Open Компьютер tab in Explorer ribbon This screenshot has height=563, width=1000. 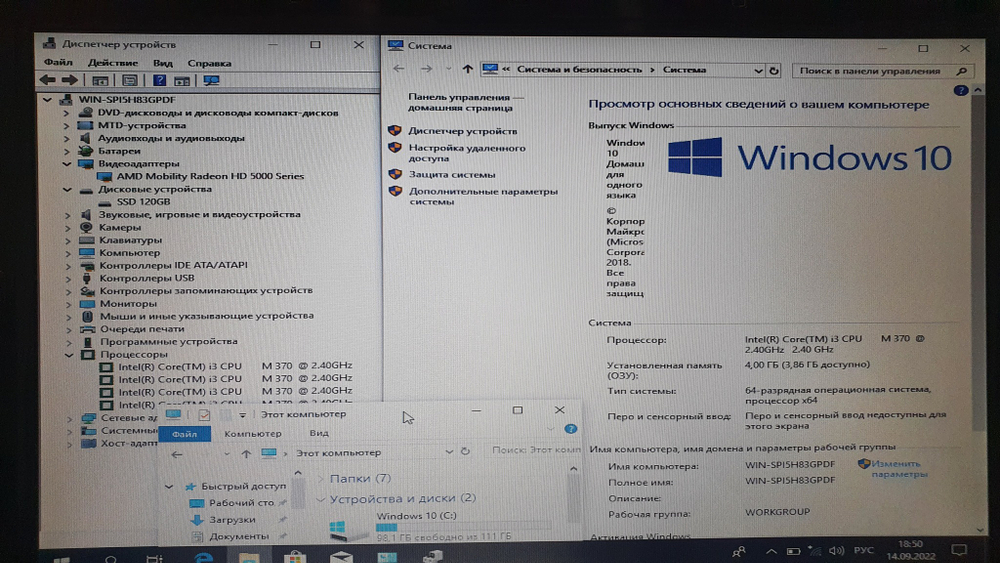point(253,434)
